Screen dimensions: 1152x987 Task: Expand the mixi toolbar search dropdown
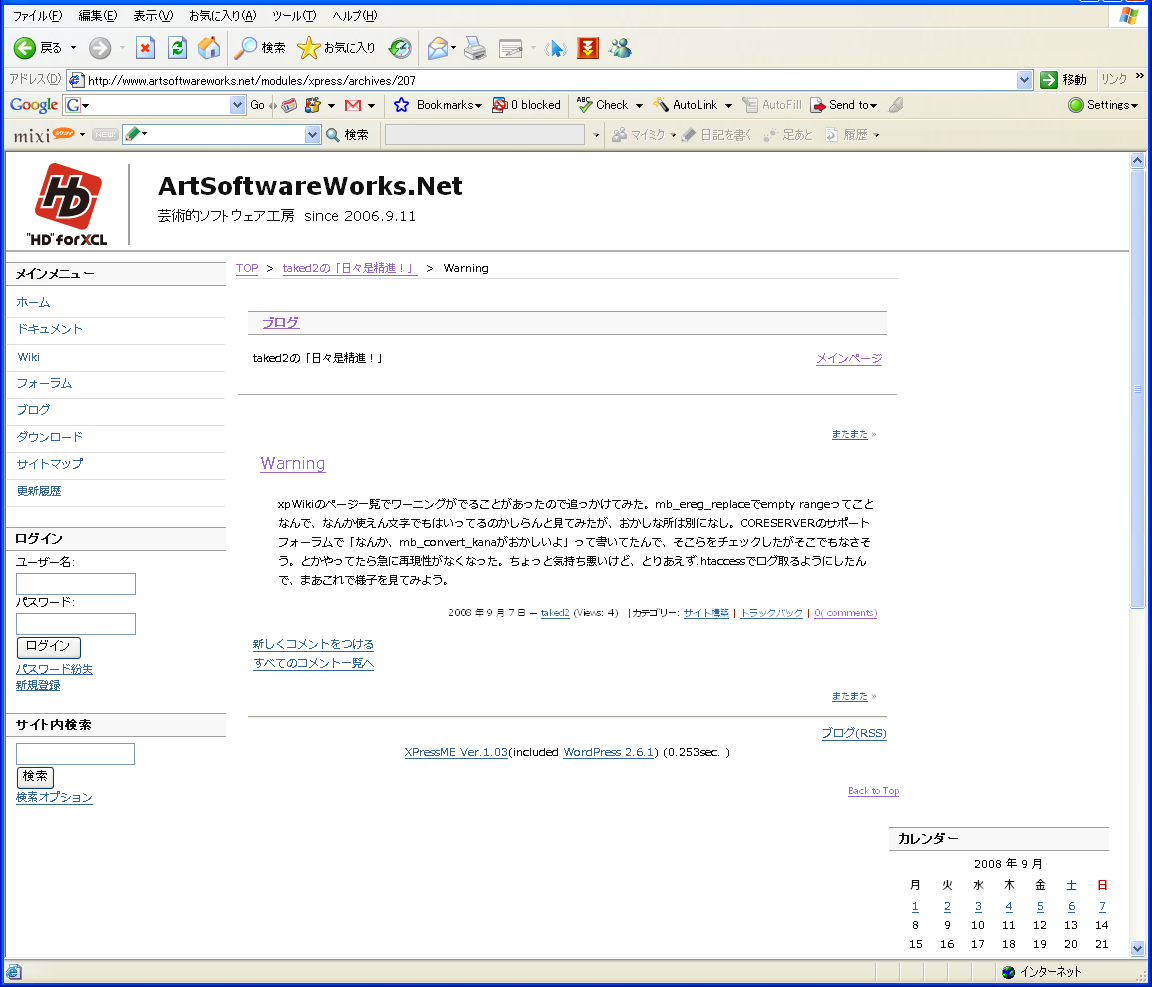click(x=312, y=135)
